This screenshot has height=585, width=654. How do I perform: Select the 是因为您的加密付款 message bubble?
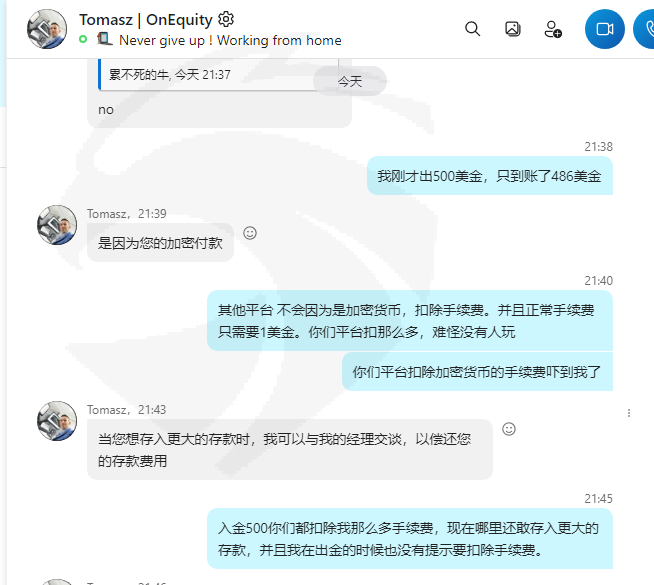(x=160, y=243)
